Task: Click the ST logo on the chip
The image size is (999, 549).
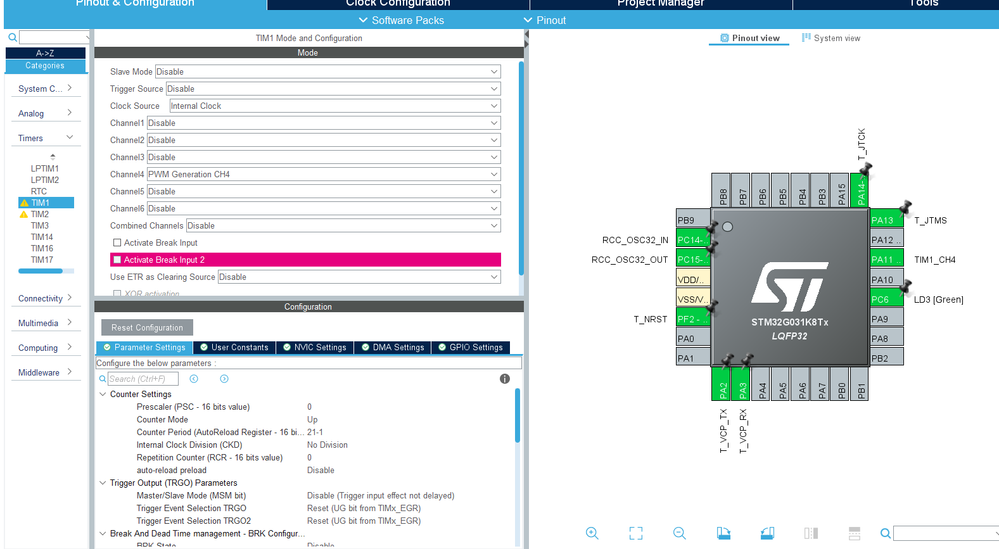Action: click(x=789, y=286)
